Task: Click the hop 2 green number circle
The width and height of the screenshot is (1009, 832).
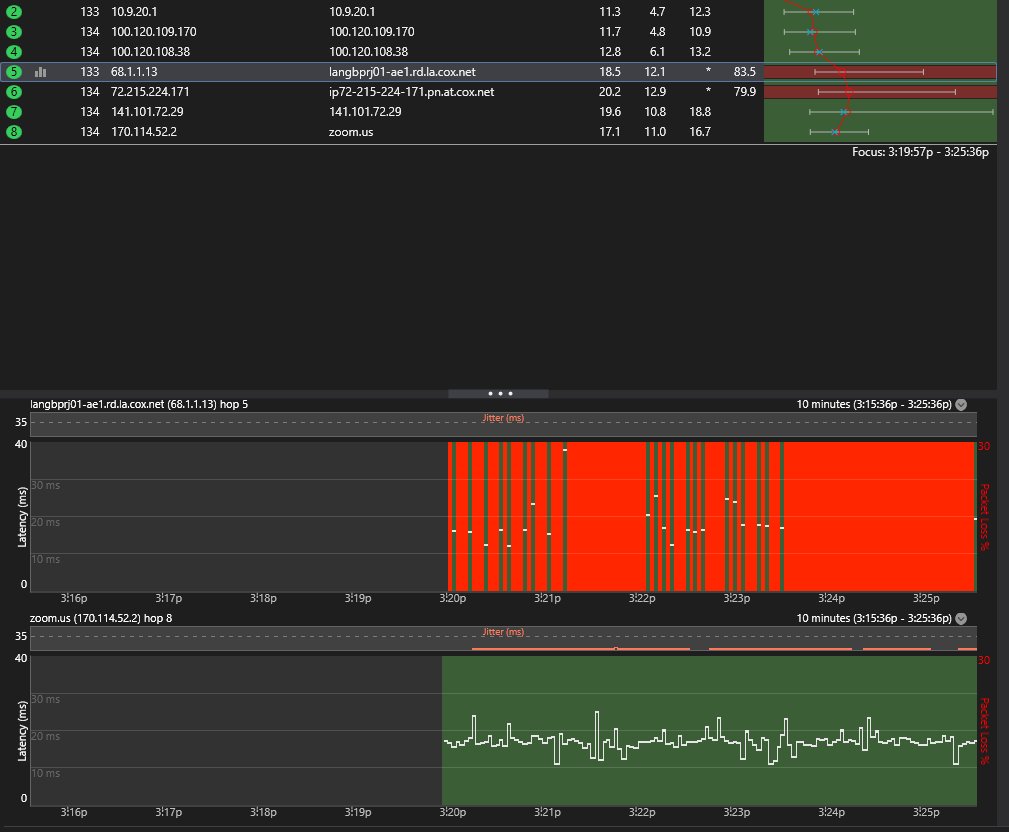Action: (x=14, y=12)
